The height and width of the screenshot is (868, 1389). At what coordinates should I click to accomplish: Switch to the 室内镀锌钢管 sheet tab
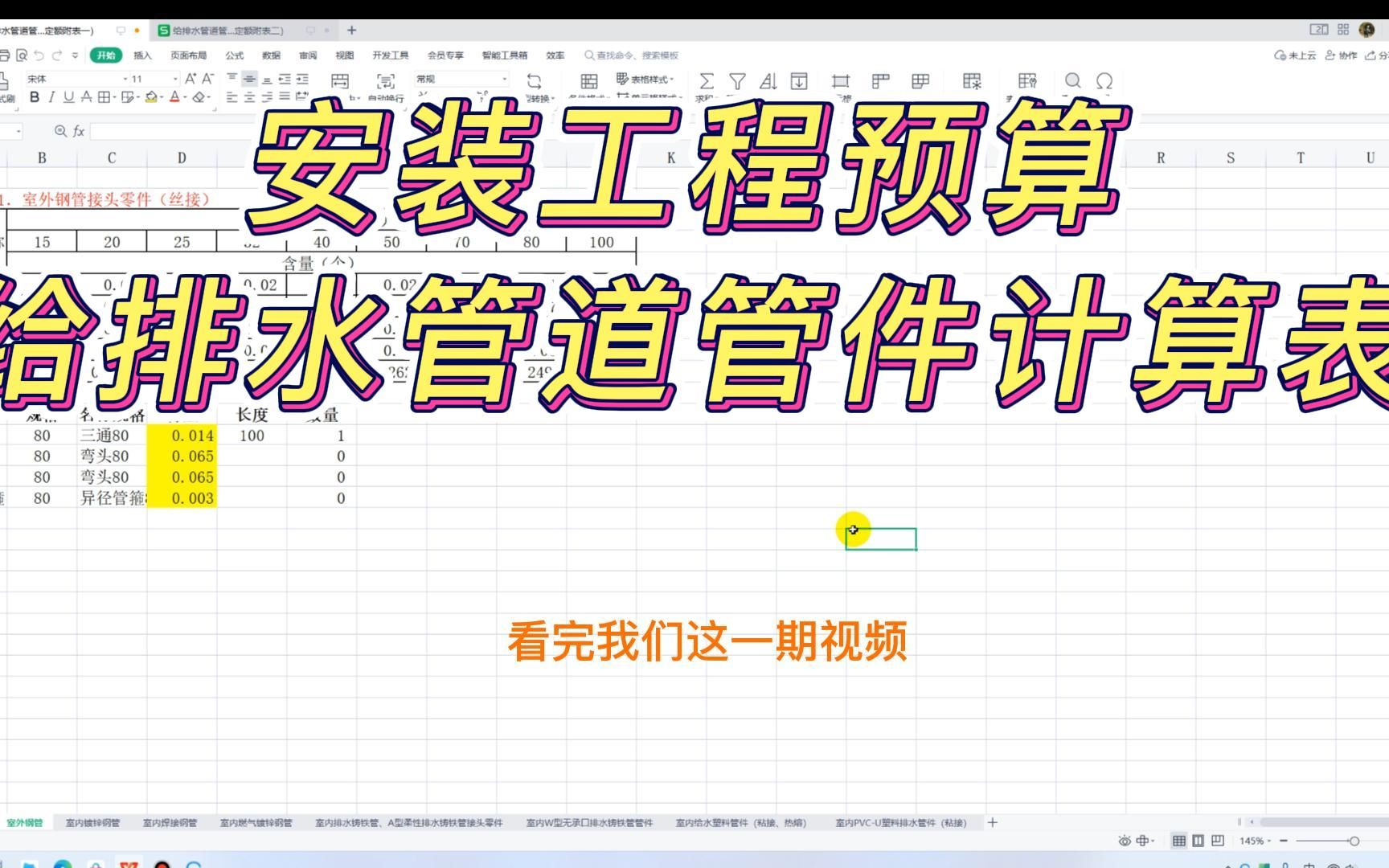pyautogui.click(x=91, y=822)
